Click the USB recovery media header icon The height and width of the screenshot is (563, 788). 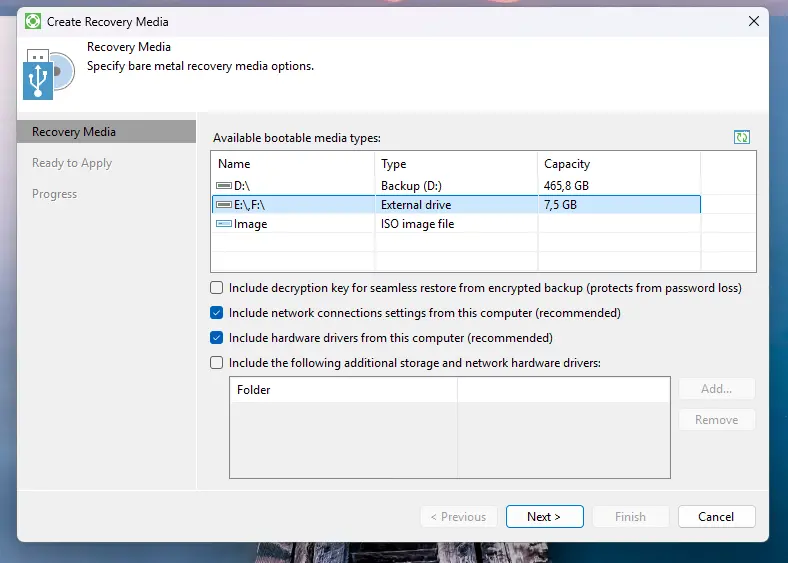tap(48, 74)
